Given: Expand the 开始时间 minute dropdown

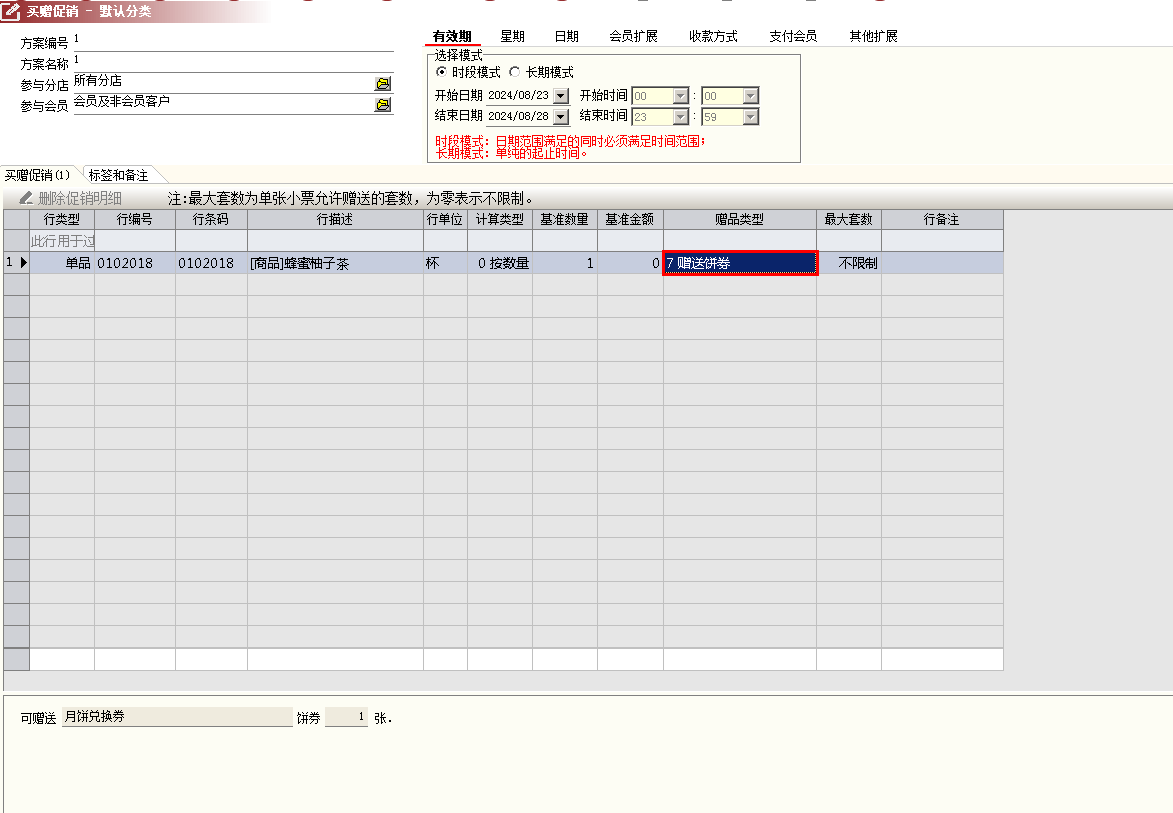Looking at the screenshot, I should (x=750, y=96).
